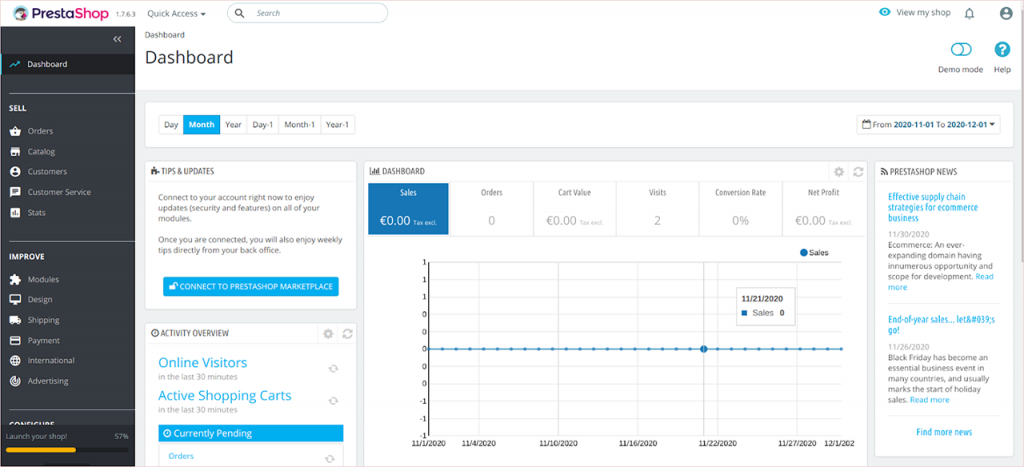Click the Design monitor icon
Viewport: 1024px width, 467px height.
[15, 299]
